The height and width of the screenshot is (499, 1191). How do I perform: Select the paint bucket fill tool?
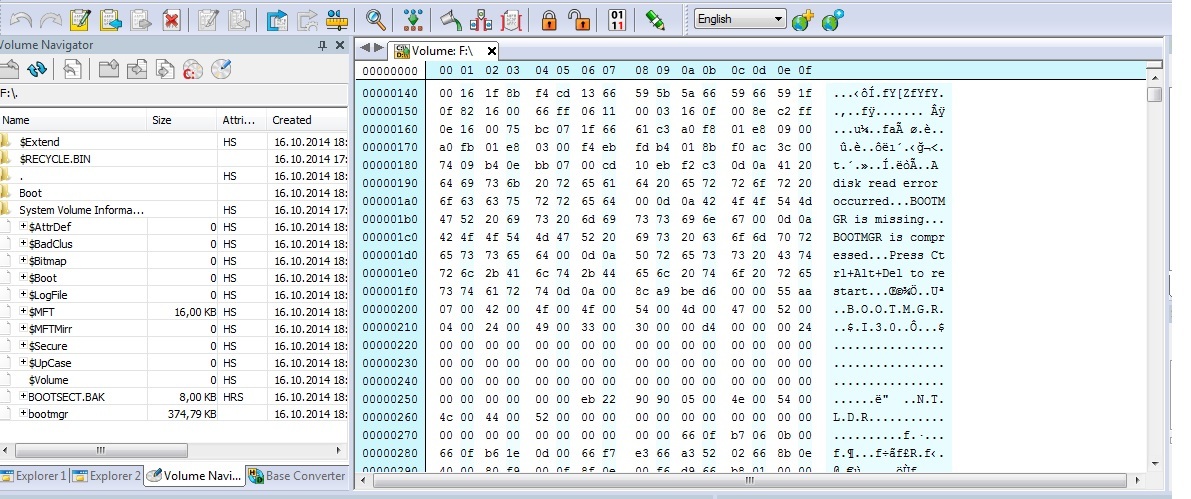450,20
